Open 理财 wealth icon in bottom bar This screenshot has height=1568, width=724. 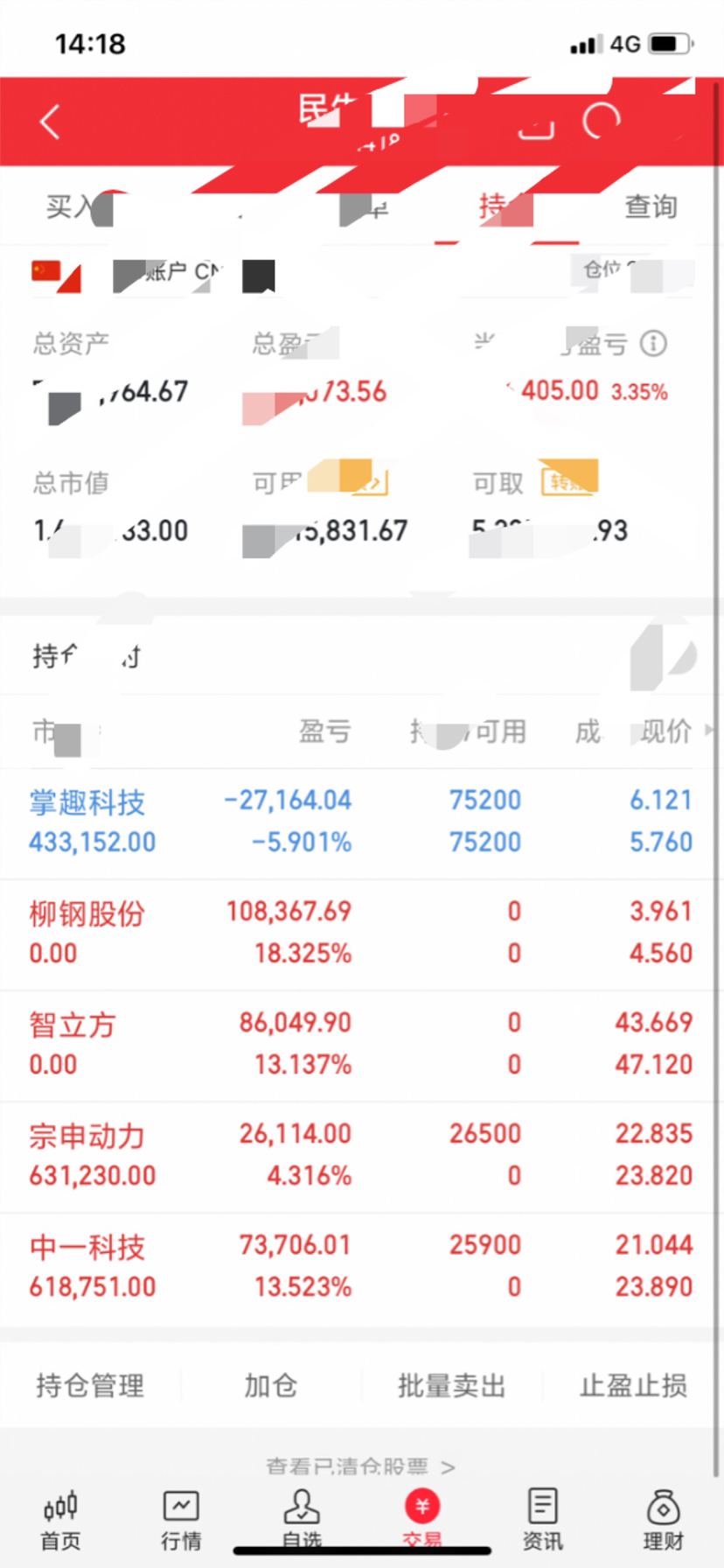click(x=664, y=1520)
